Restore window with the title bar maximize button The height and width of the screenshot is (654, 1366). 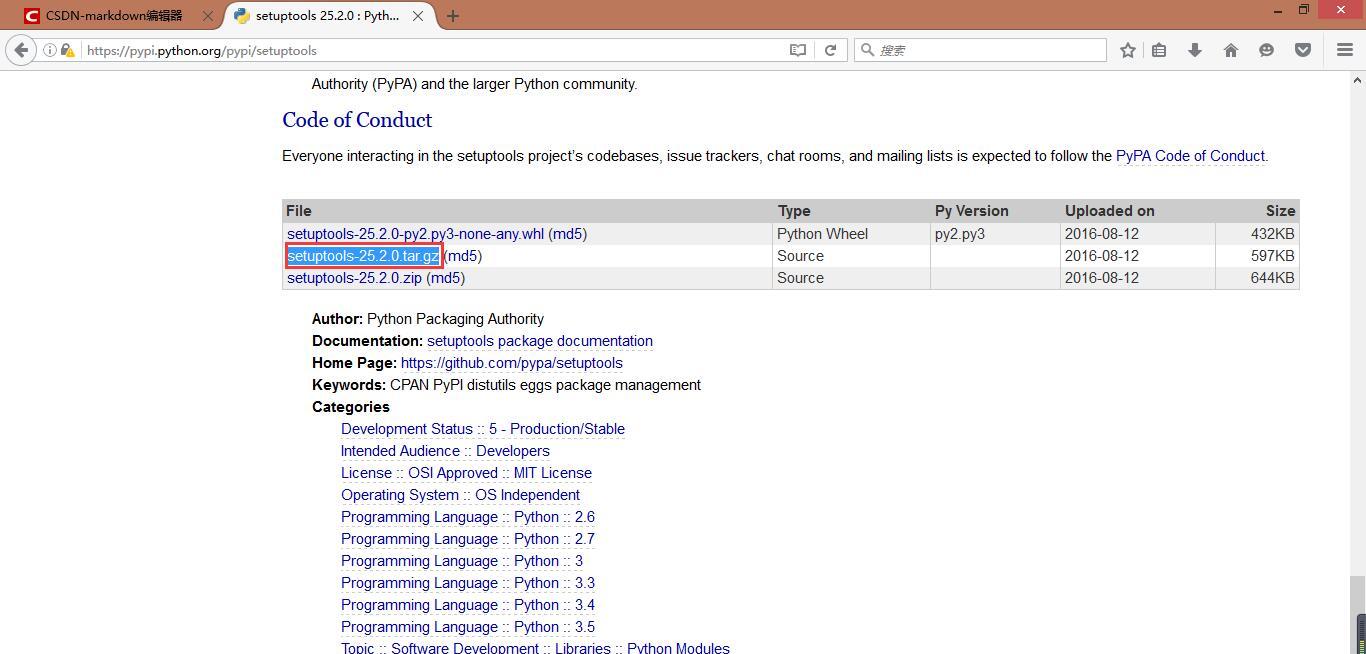click(1304, 10)
